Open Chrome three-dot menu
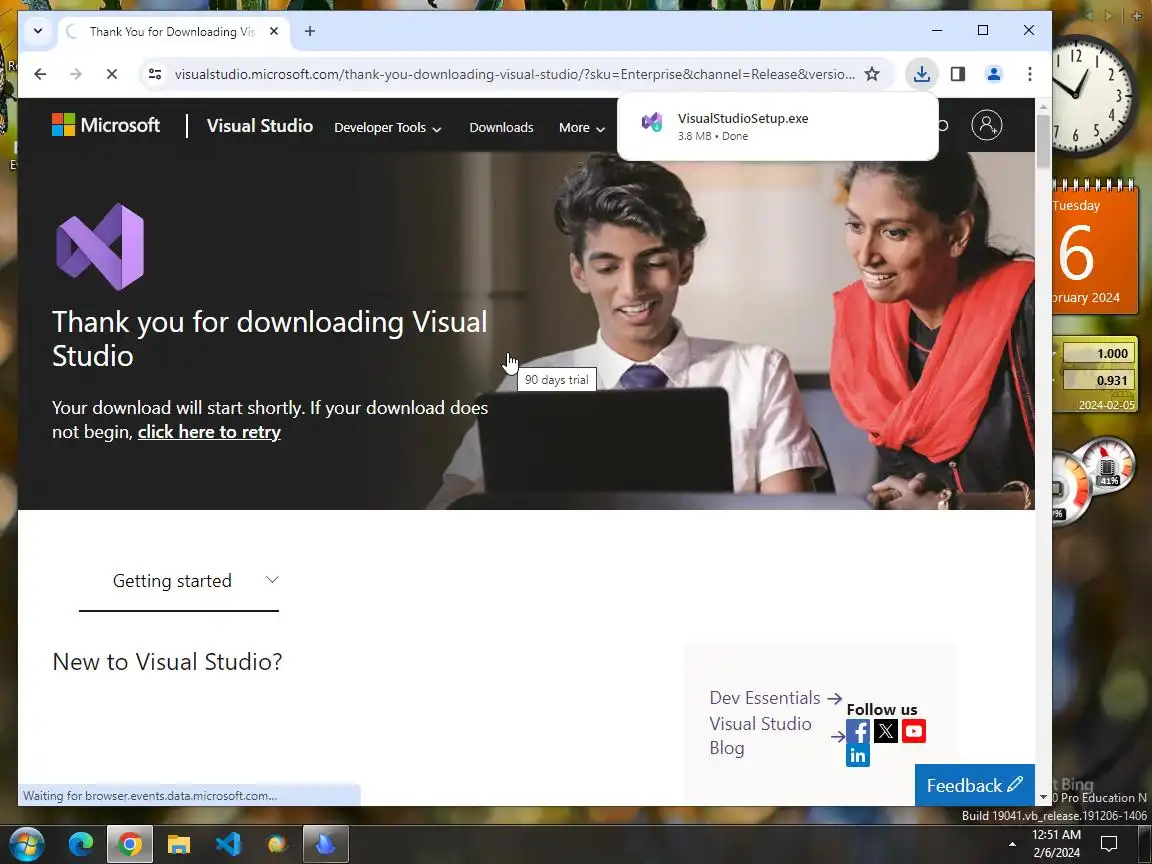Image resolution: width=1152 pixels, height=864 pixels. click(x=1029, y=74)
